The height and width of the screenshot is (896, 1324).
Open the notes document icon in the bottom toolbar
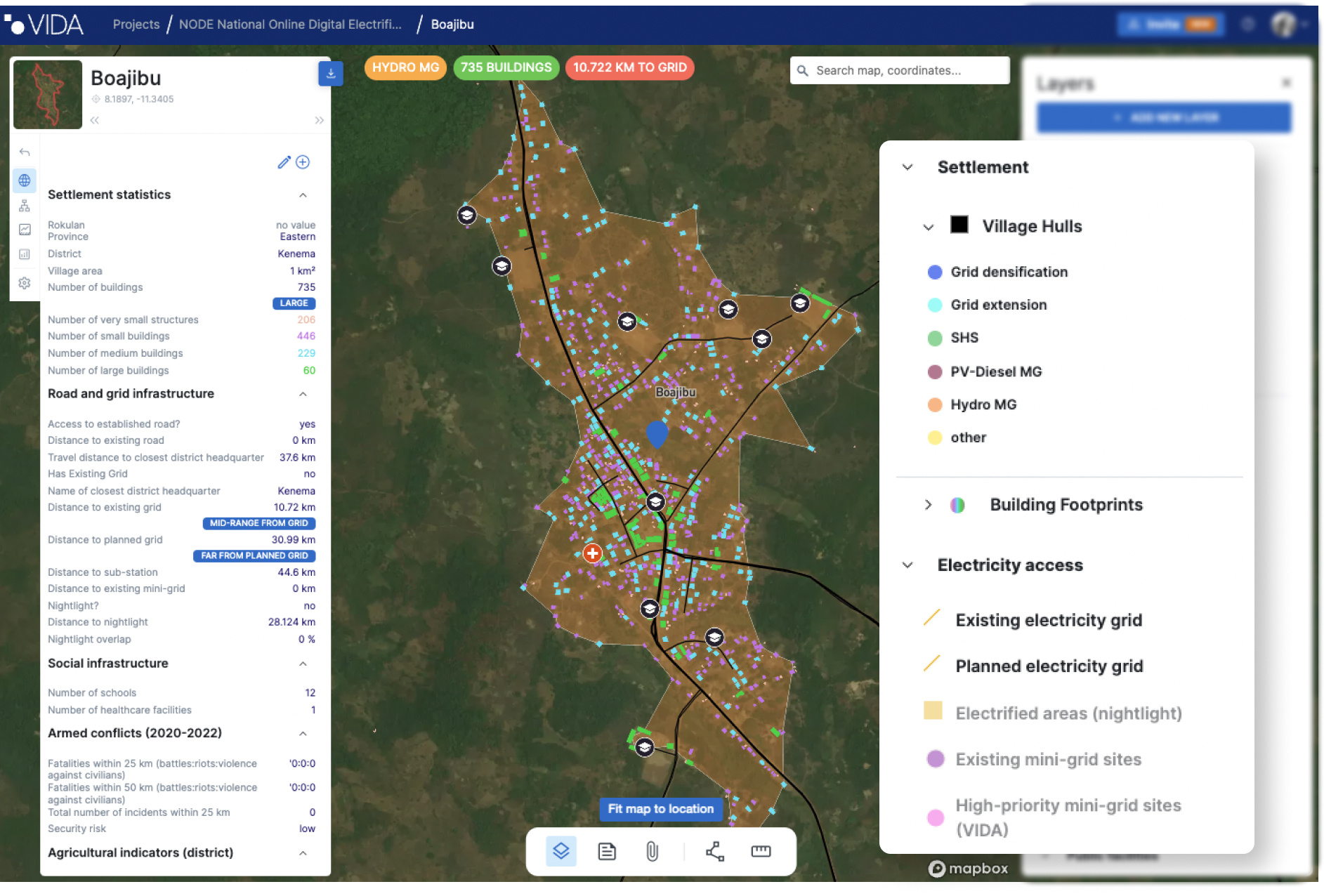(x=606, y=851)
